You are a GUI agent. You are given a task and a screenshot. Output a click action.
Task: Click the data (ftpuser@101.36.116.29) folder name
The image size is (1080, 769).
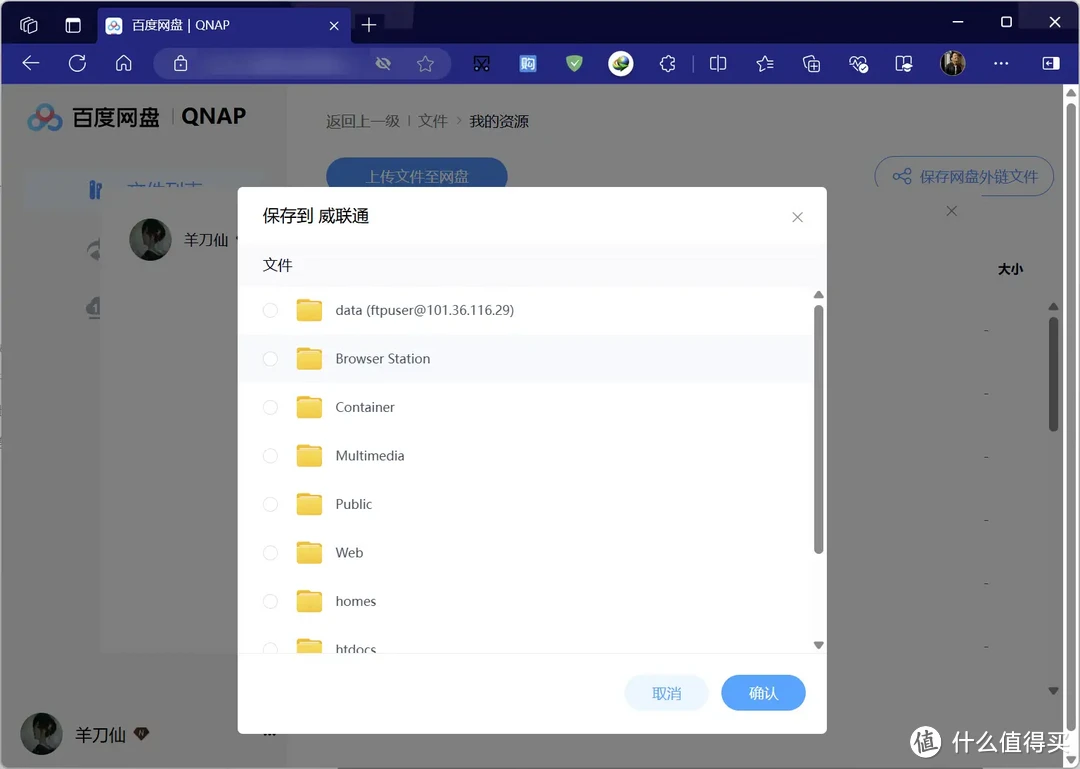(x=425, y=310)
